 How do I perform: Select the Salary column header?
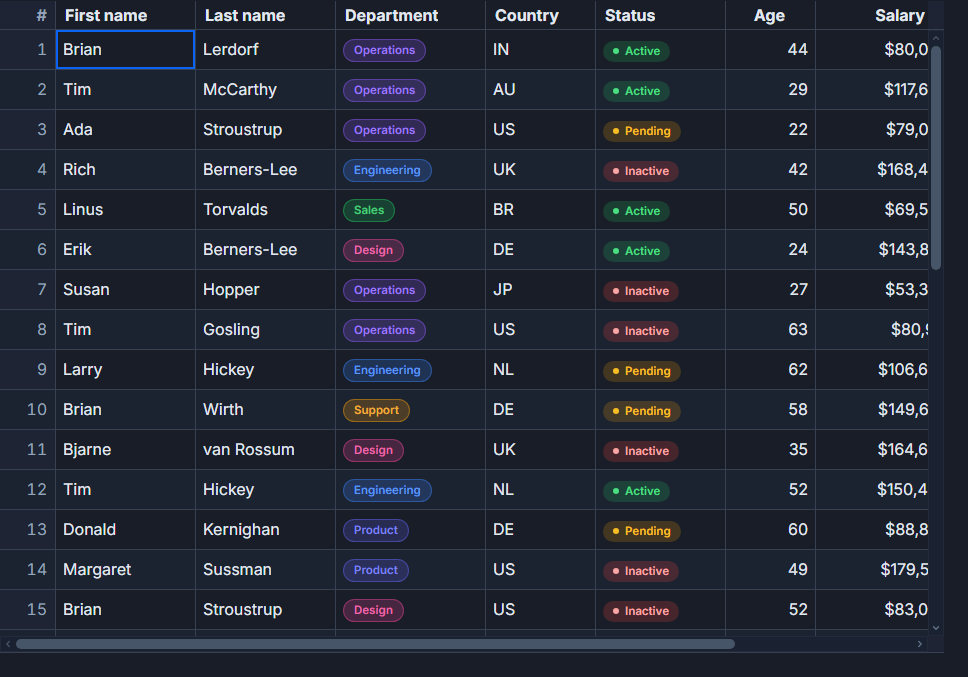tap(873, 15)
